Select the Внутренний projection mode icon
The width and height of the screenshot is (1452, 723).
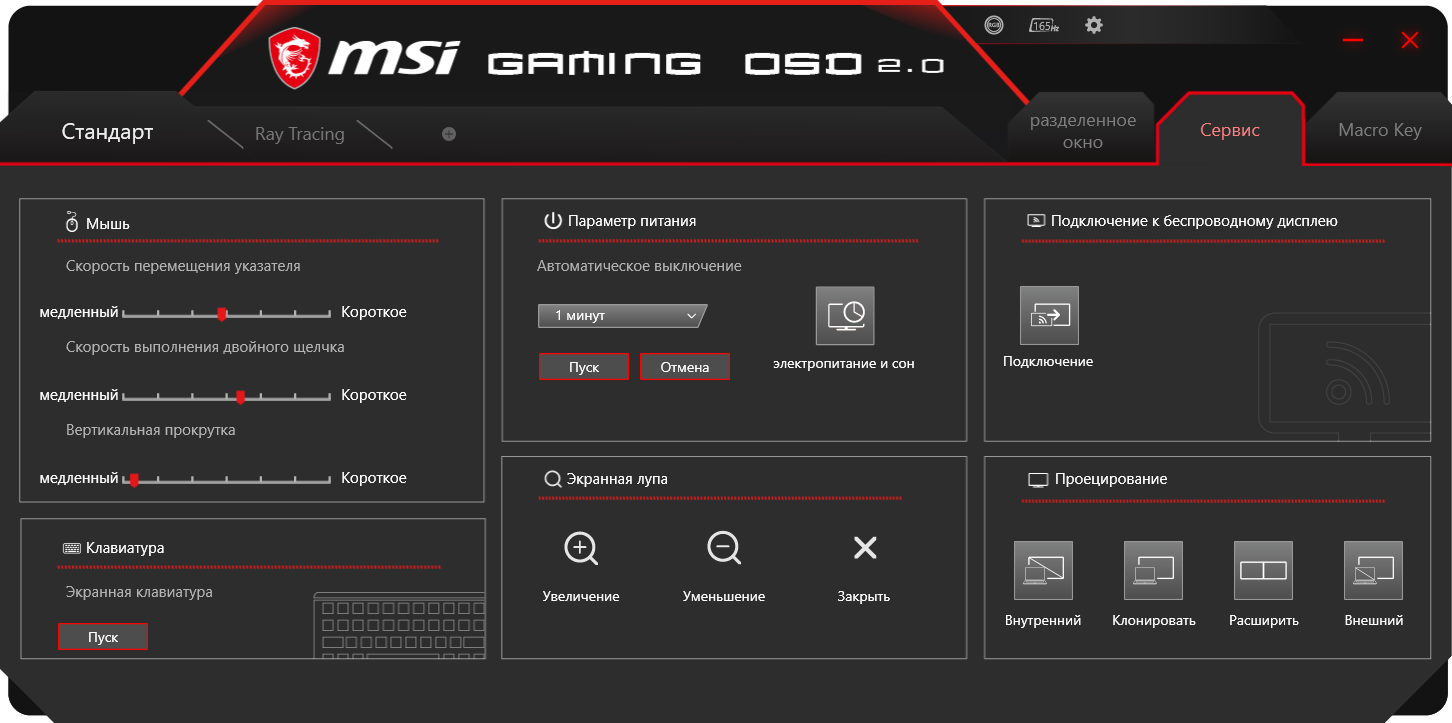1043,571
